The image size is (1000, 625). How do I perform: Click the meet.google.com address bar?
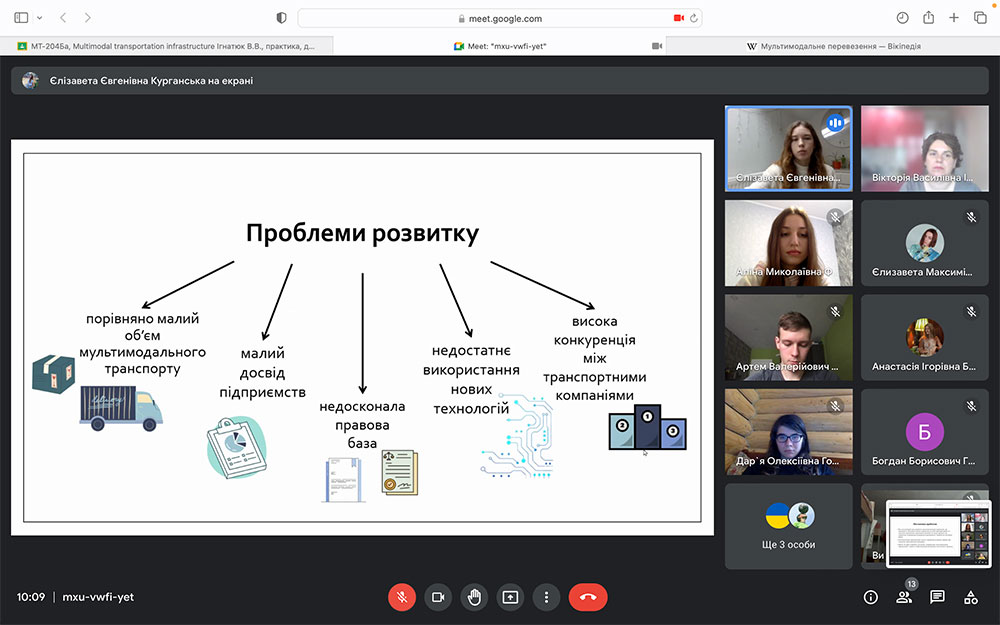pyautogui.click(x=500, y=18)
